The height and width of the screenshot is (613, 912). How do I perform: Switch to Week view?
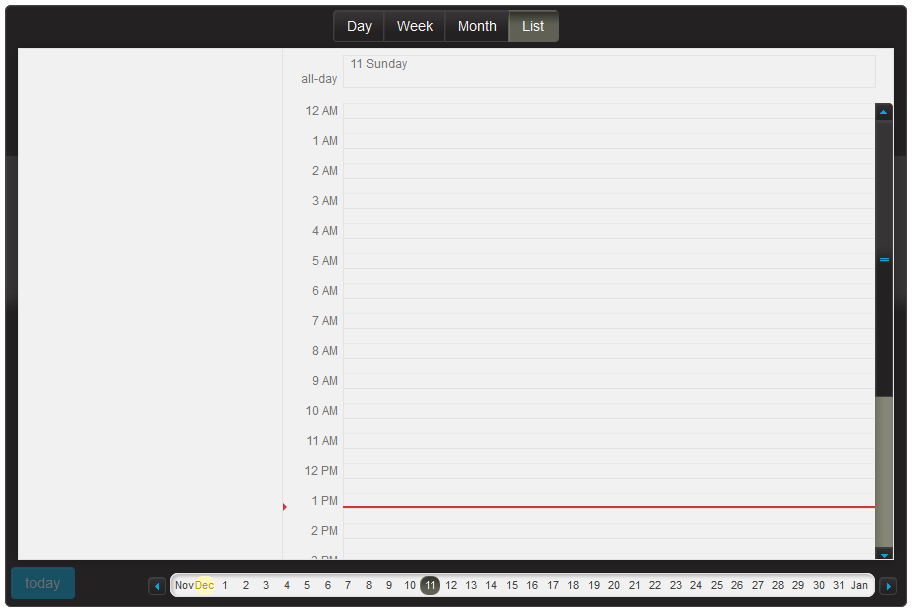click(x=414, y=27)
